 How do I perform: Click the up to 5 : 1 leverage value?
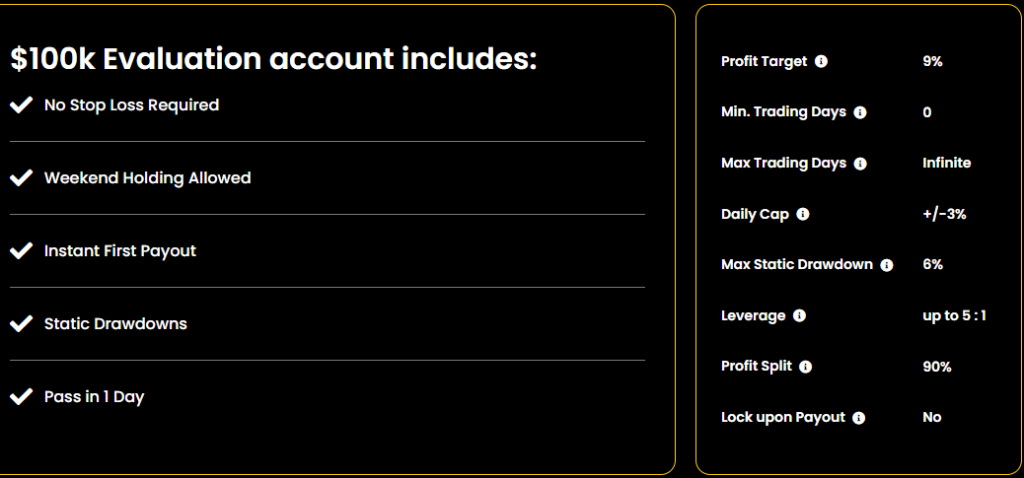[954, 316]
